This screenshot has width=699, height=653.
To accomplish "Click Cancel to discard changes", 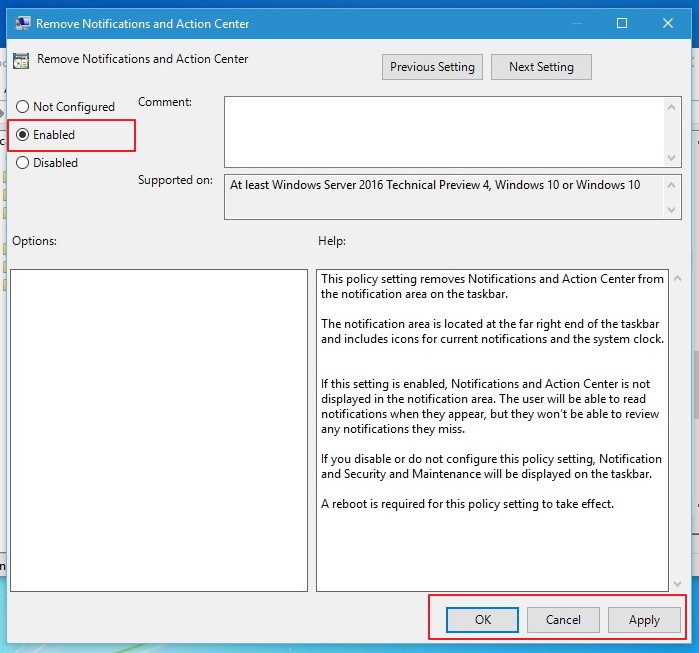I will pyautogui.click(x=563, y=620).
